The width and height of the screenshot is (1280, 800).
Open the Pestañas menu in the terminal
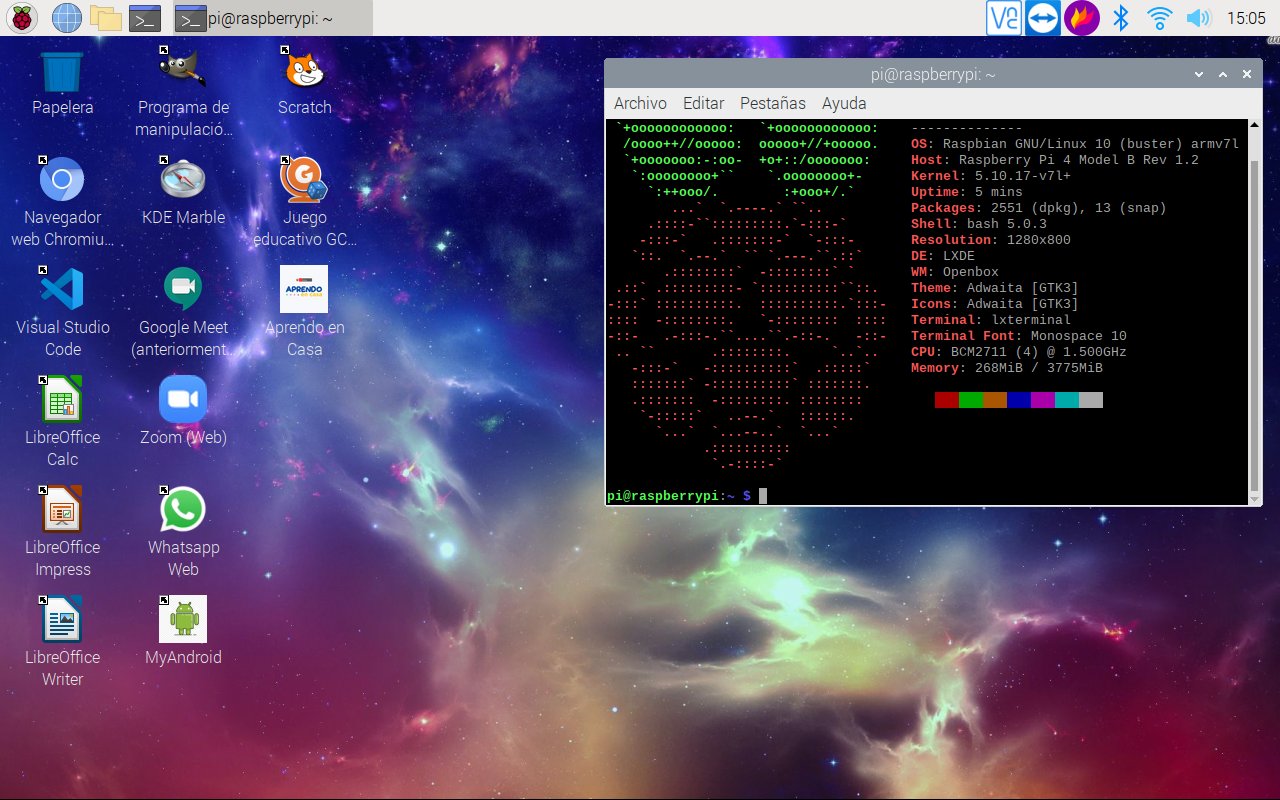coord(772,103)
